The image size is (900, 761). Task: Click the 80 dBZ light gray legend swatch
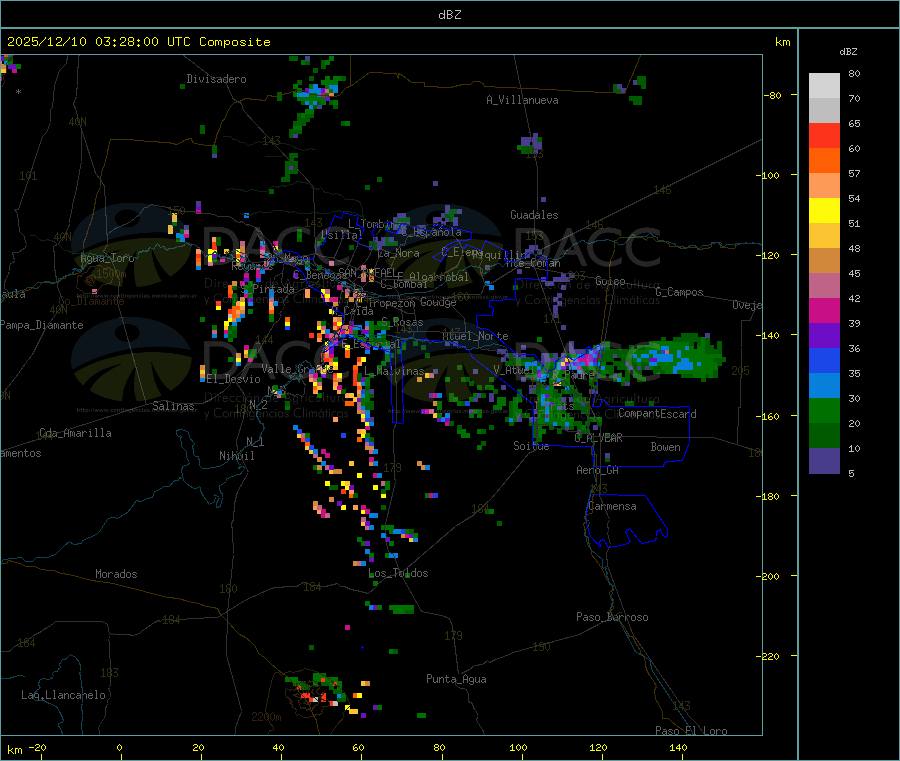[824, 86]
